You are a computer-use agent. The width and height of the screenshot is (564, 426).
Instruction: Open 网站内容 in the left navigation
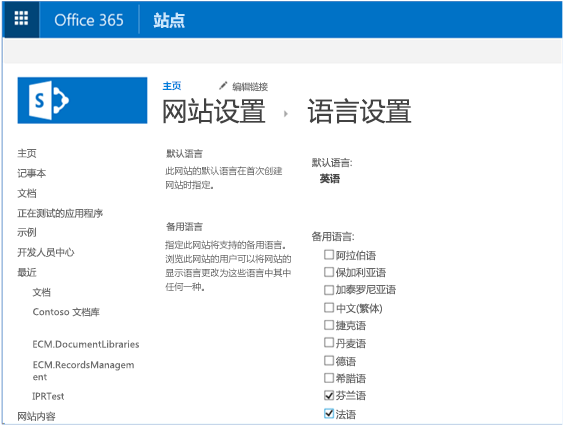36,416
